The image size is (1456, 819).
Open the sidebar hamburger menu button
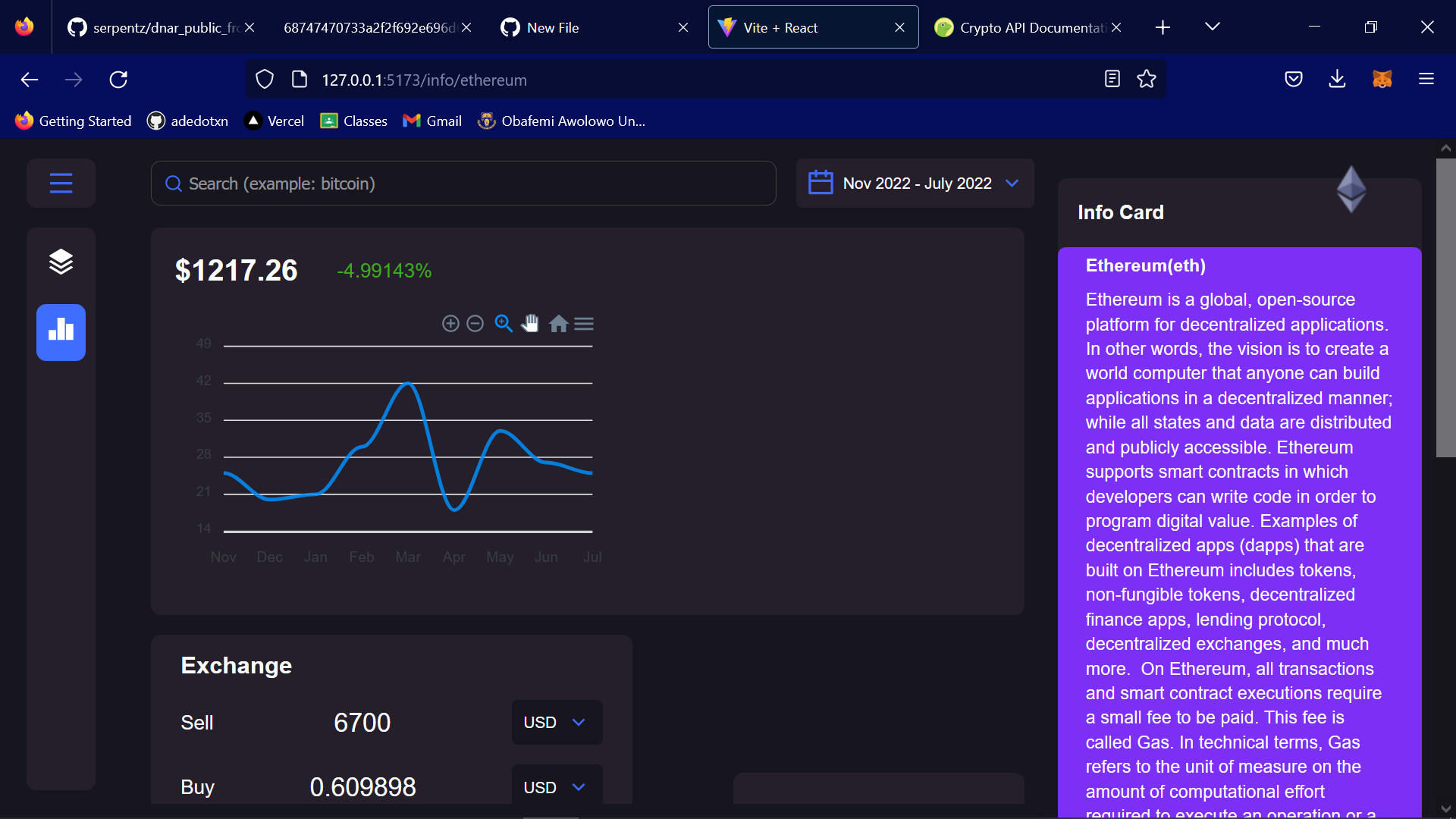[x=61, y=183]
